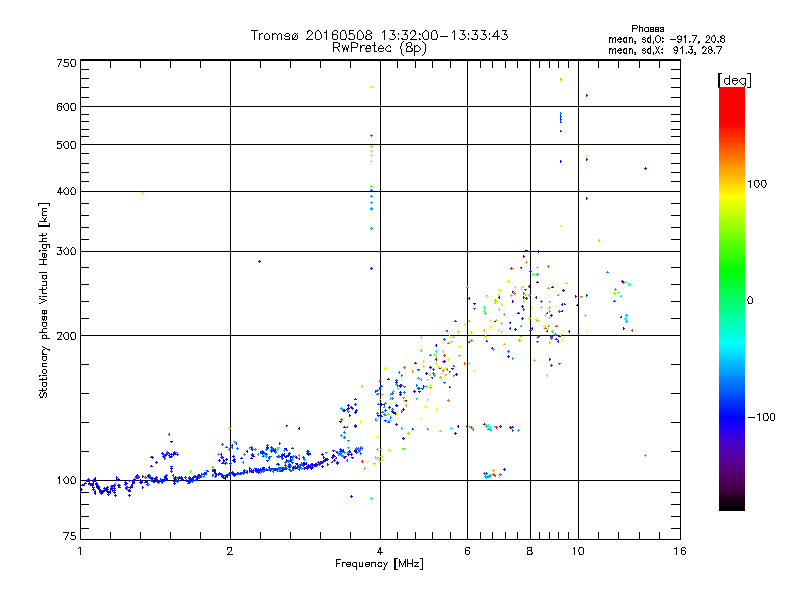The height and width of the screenshot is (600, 800).
Task: Click the x-axis tick label '1'
Action: 80,551
